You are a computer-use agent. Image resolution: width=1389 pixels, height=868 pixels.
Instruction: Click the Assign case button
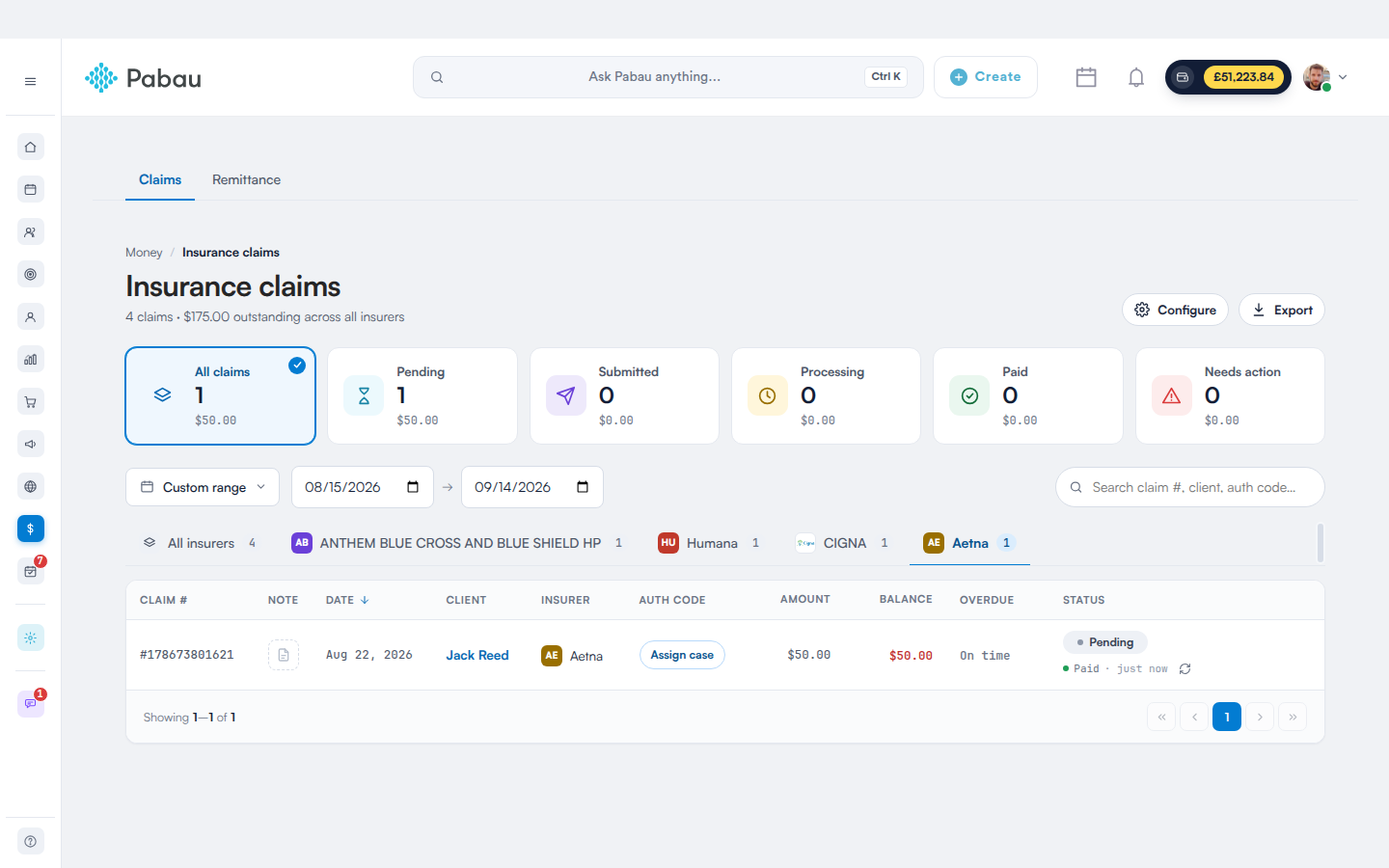(682, 655)
